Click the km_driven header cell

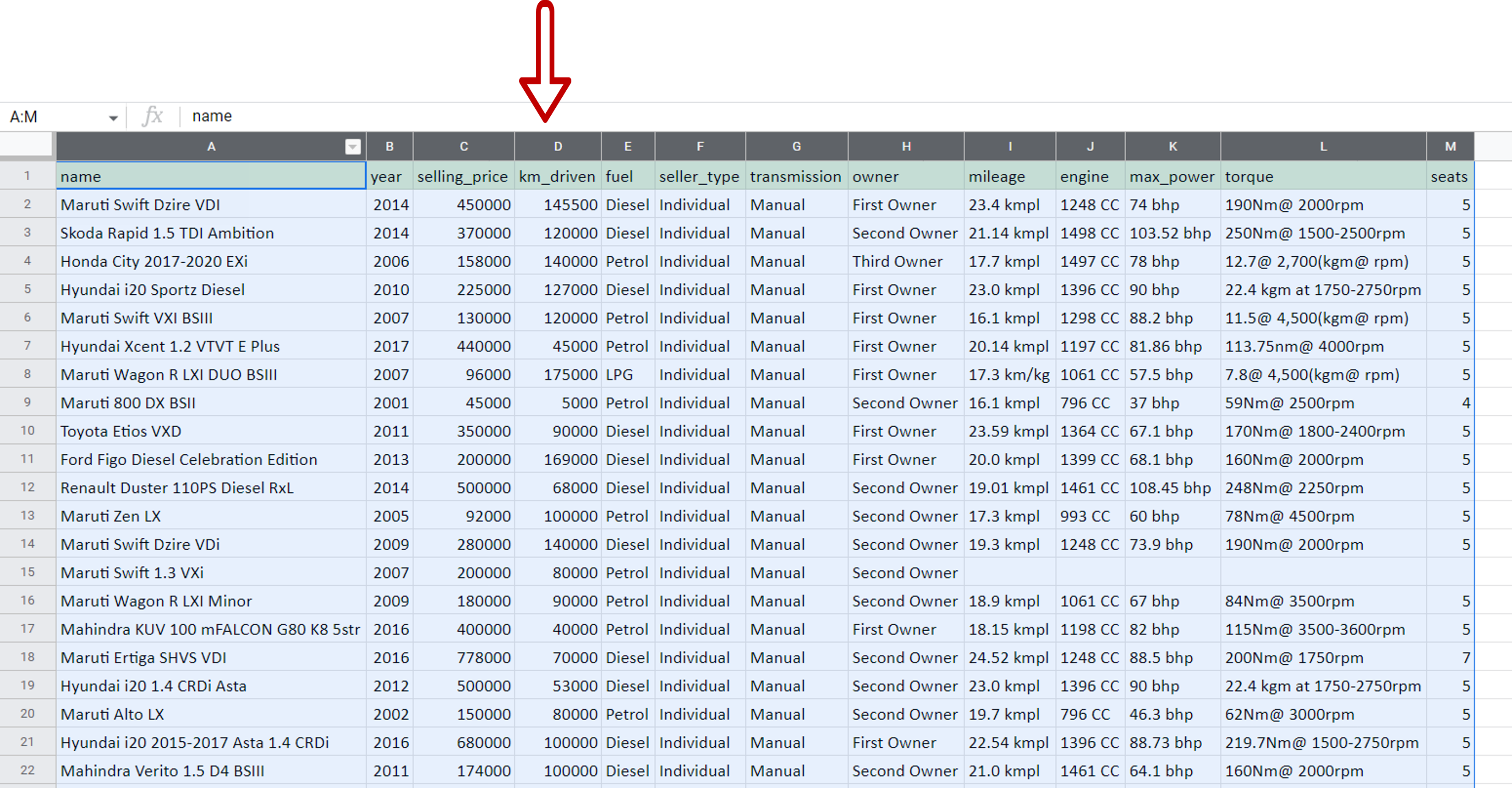coord(557,176)
